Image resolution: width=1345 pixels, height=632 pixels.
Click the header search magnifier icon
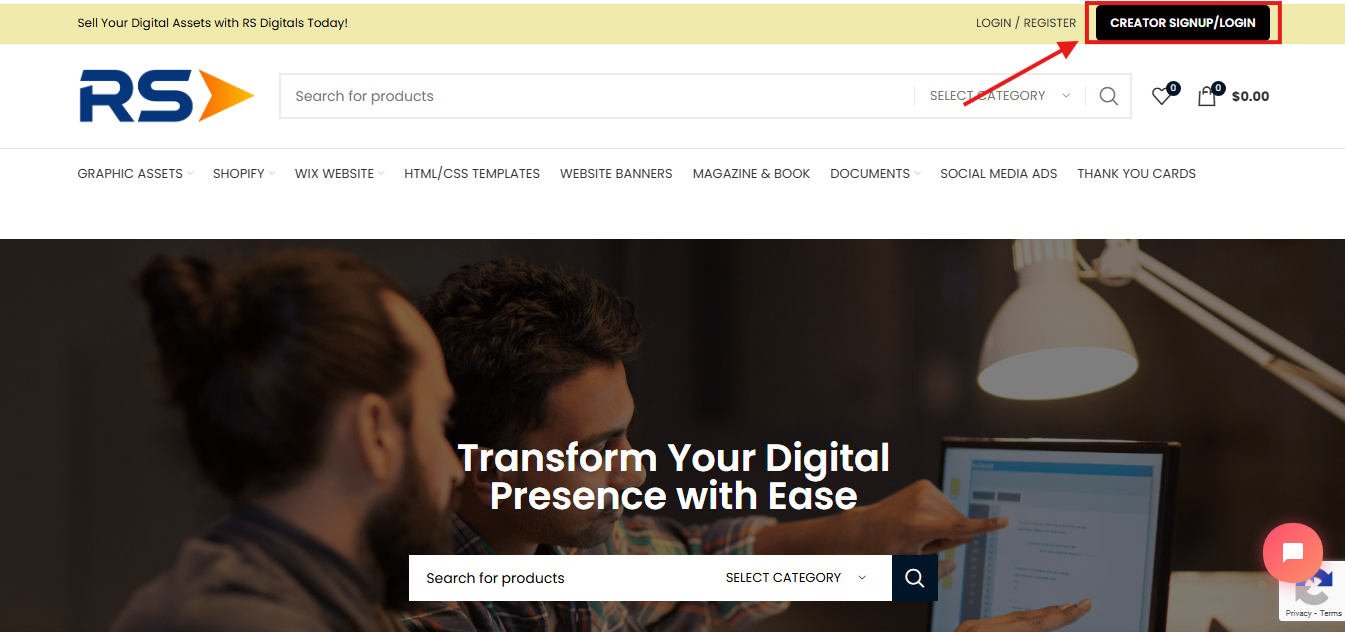[1108, 96]
